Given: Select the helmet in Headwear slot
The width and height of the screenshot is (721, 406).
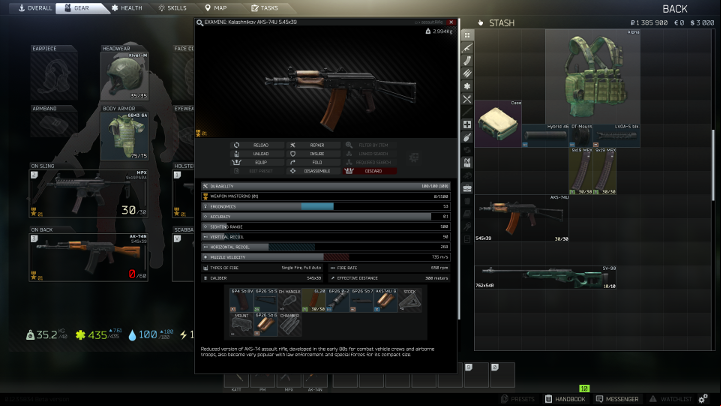Looking at the screenshot, I should (125, 76).
